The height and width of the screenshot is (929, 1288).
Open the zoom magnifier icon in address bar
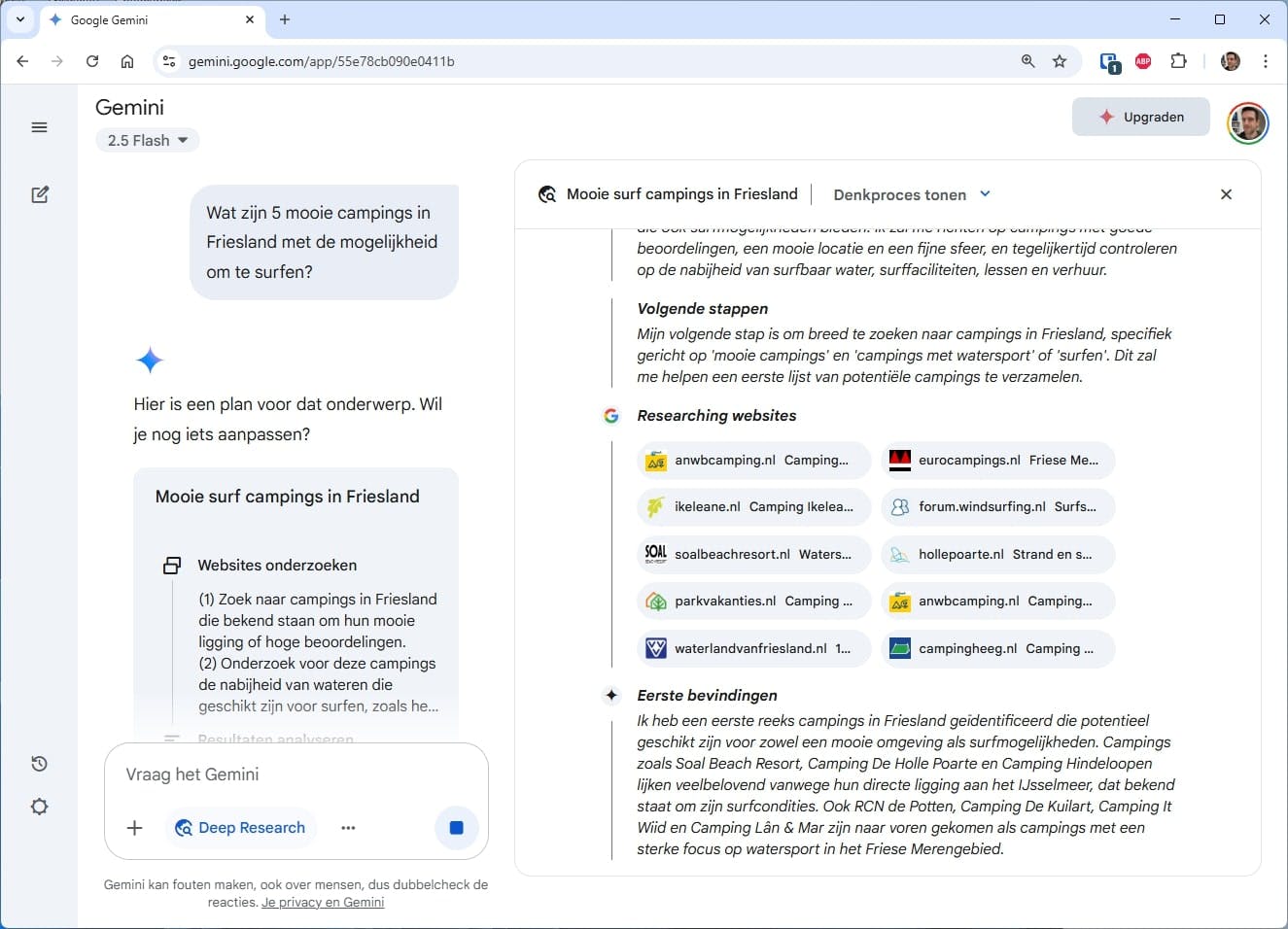[x=1027, y=61]
